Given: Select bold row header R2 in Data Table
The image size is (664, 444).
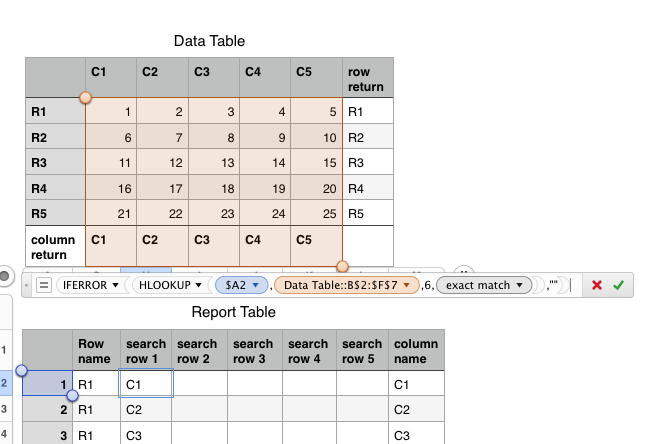Looking at the screenshot, I should [x=55, y=136].
